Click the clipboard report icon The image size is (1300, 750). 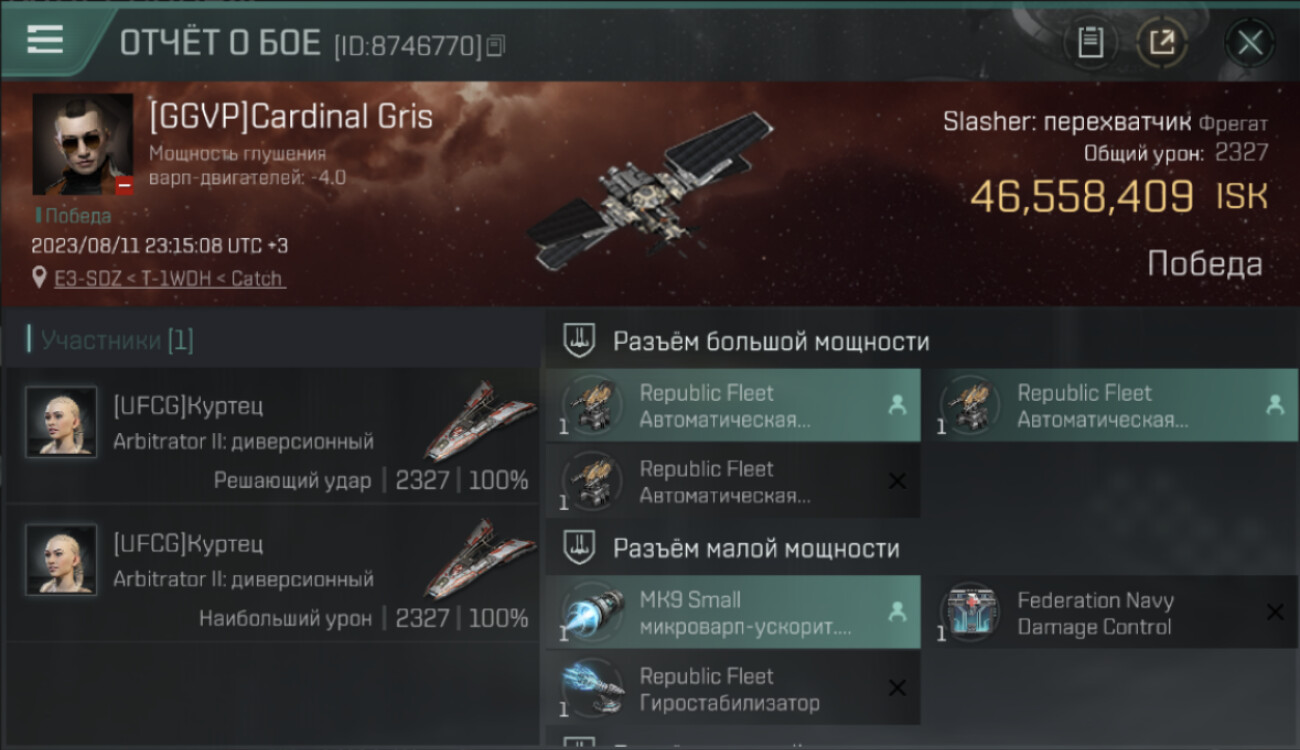[x=1090, y=43]
